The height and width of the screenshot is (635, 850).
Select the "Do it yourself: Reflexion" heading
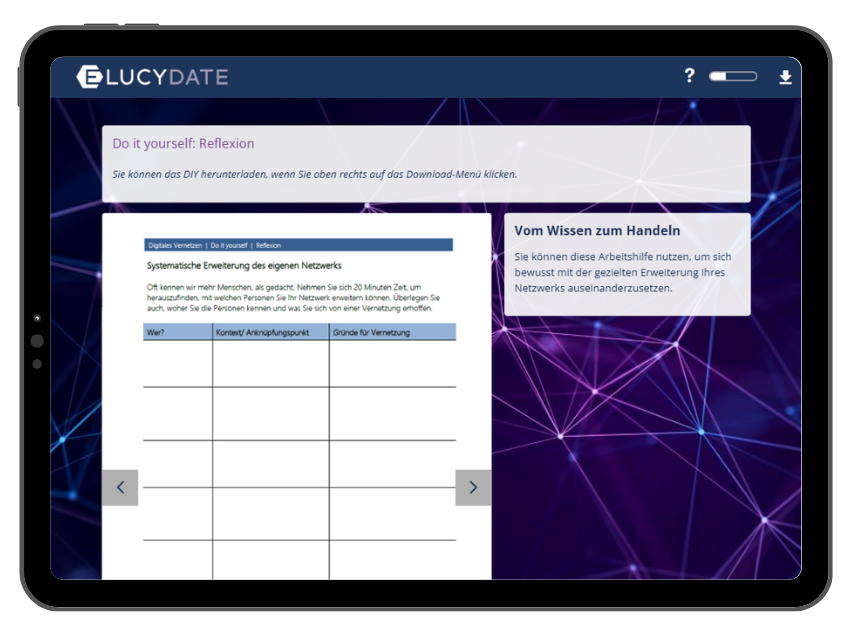tap(183, 144)
